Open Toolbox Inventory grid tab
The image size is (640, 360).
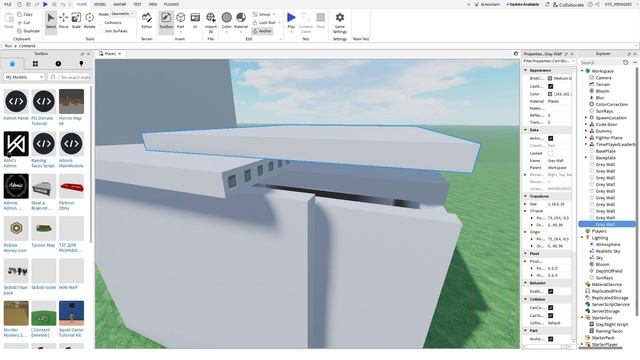tap(36, 64)
